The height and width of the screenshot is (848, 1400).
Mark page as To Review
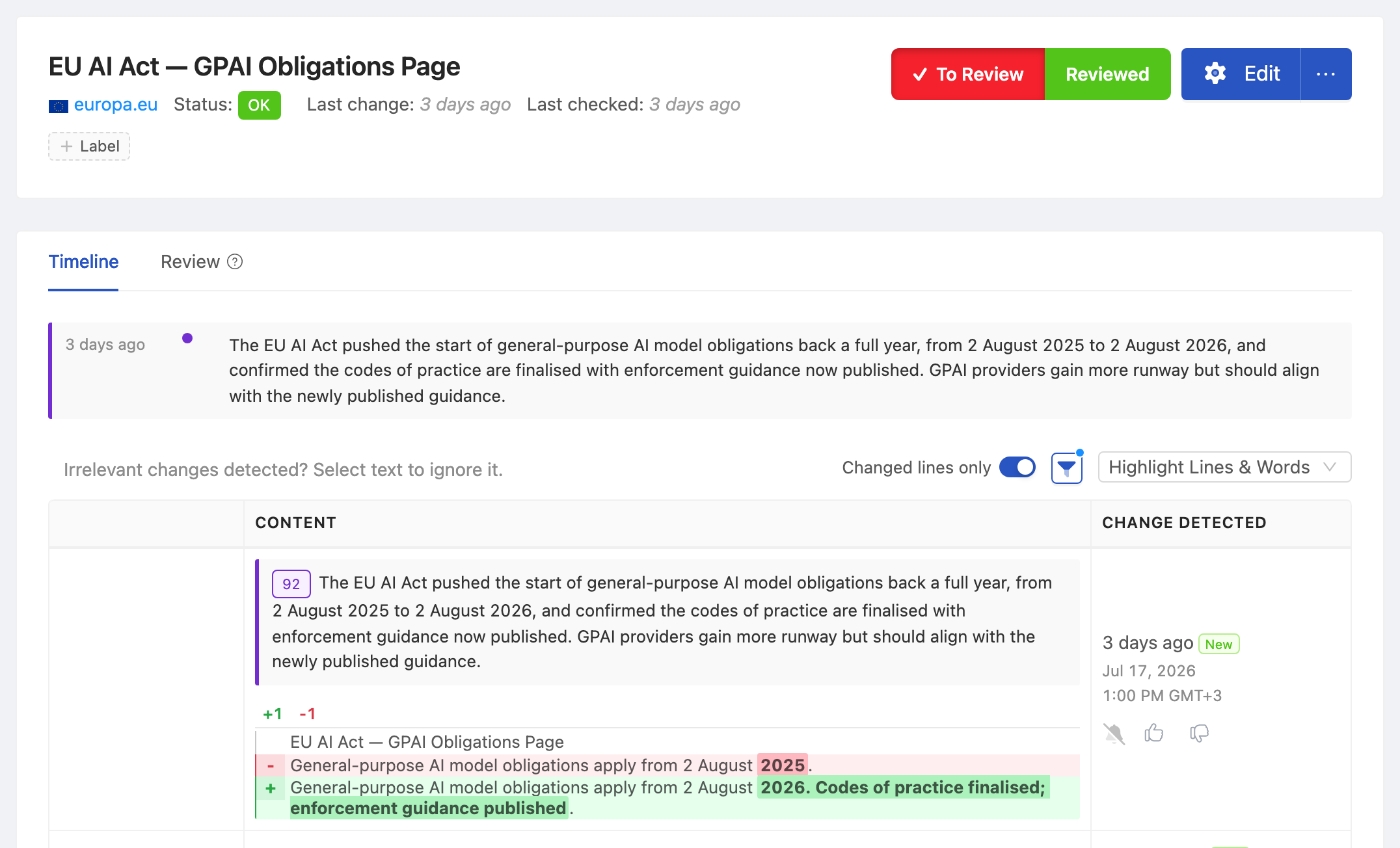968,74
